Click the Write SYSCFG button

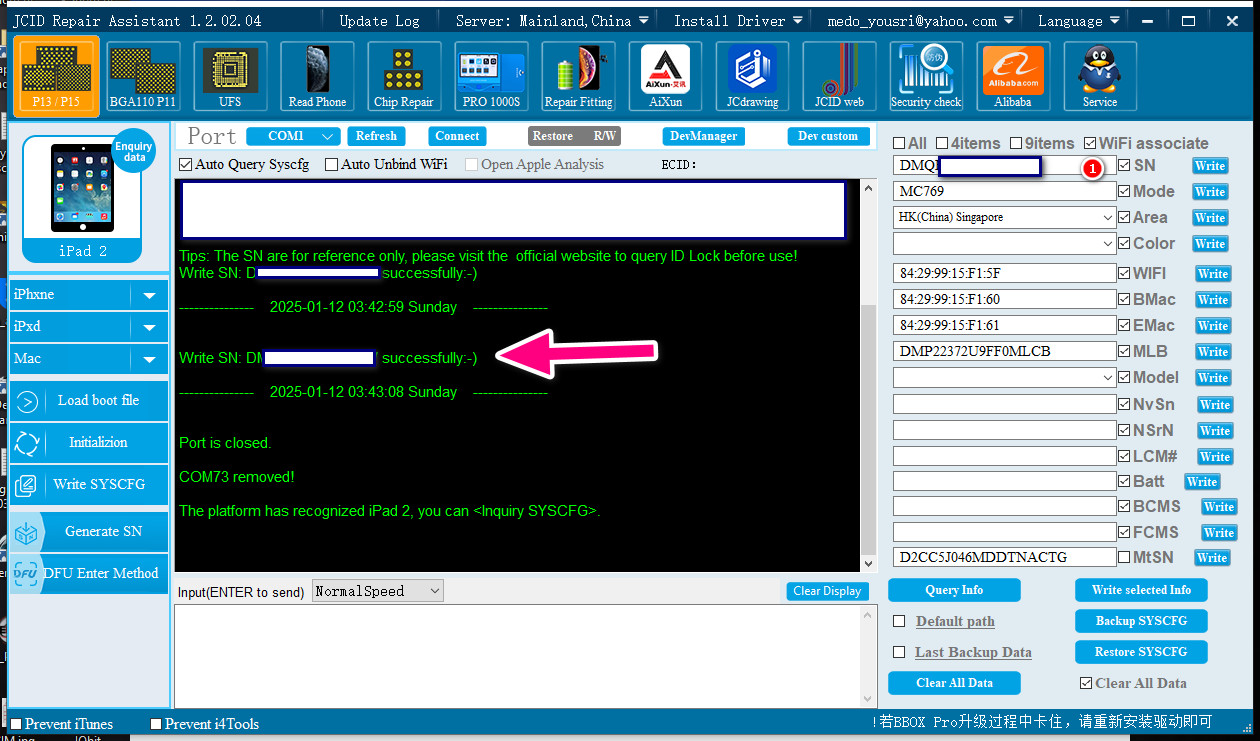point(89,484)
